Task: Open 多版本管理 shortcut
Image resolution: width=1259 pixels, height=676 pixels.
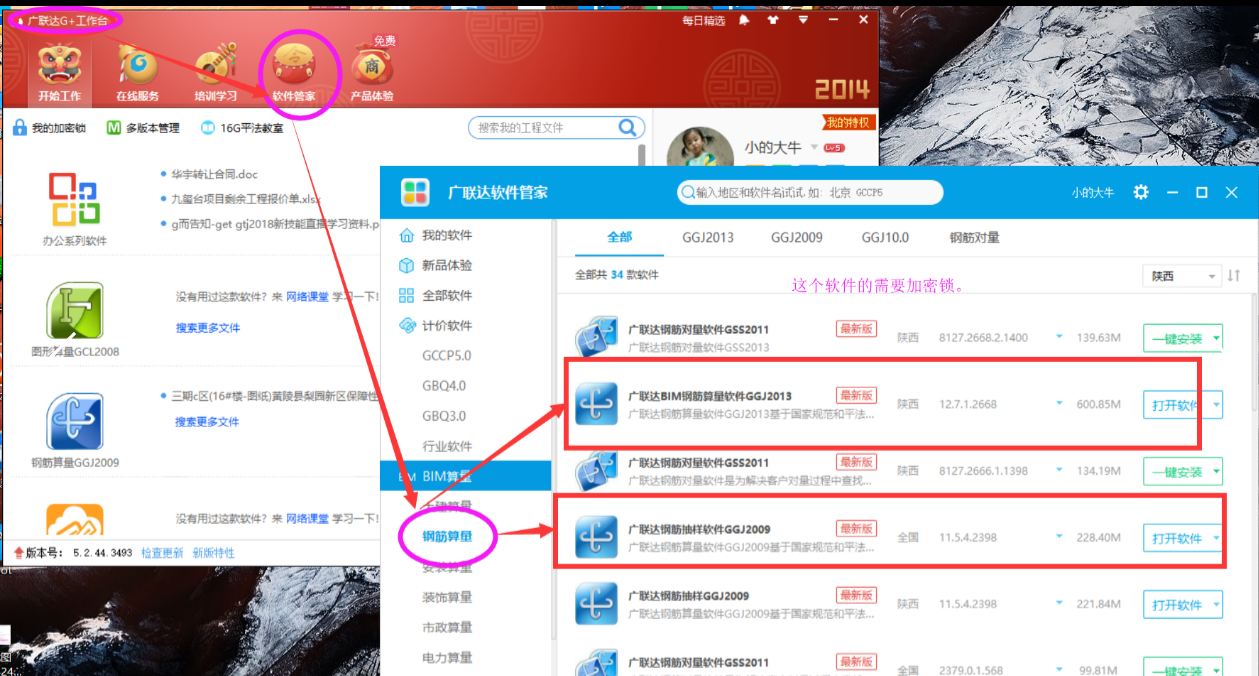Action: (143, 128)
